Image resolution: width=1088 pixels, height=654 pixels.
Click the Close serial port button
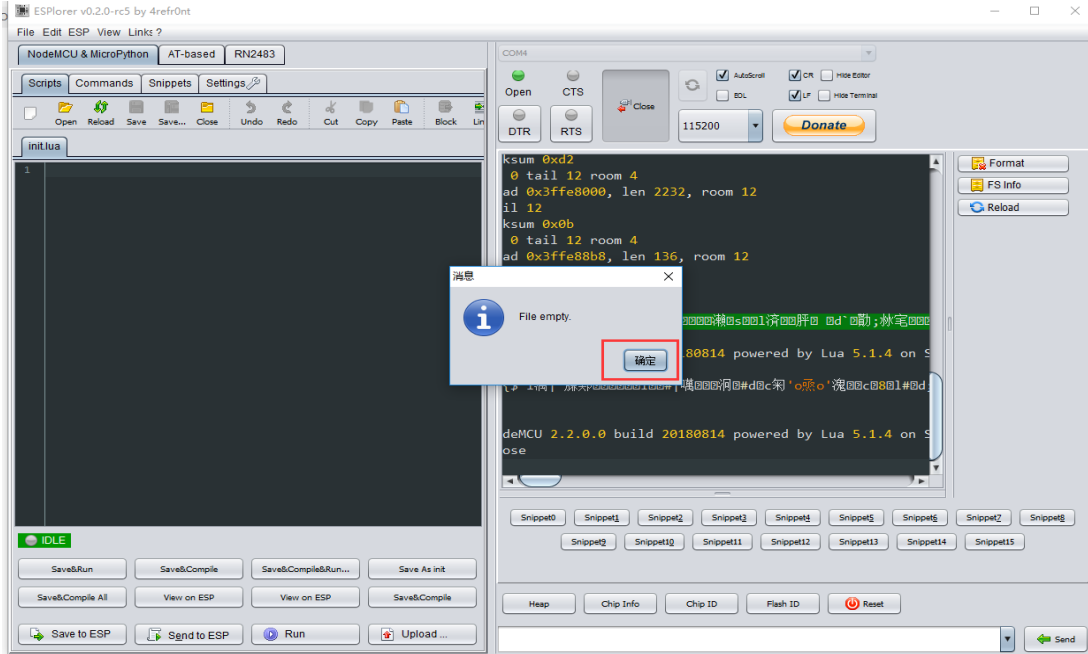(636, 105)
